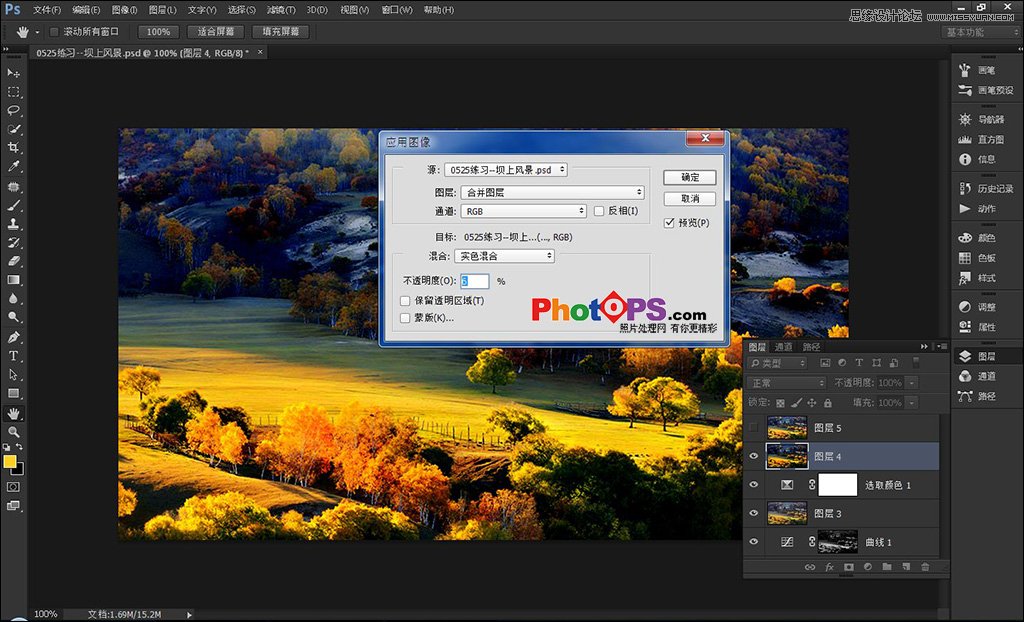Select the Crop tool
Viewport: 1024px width, 622px height.
click(14, 148)
